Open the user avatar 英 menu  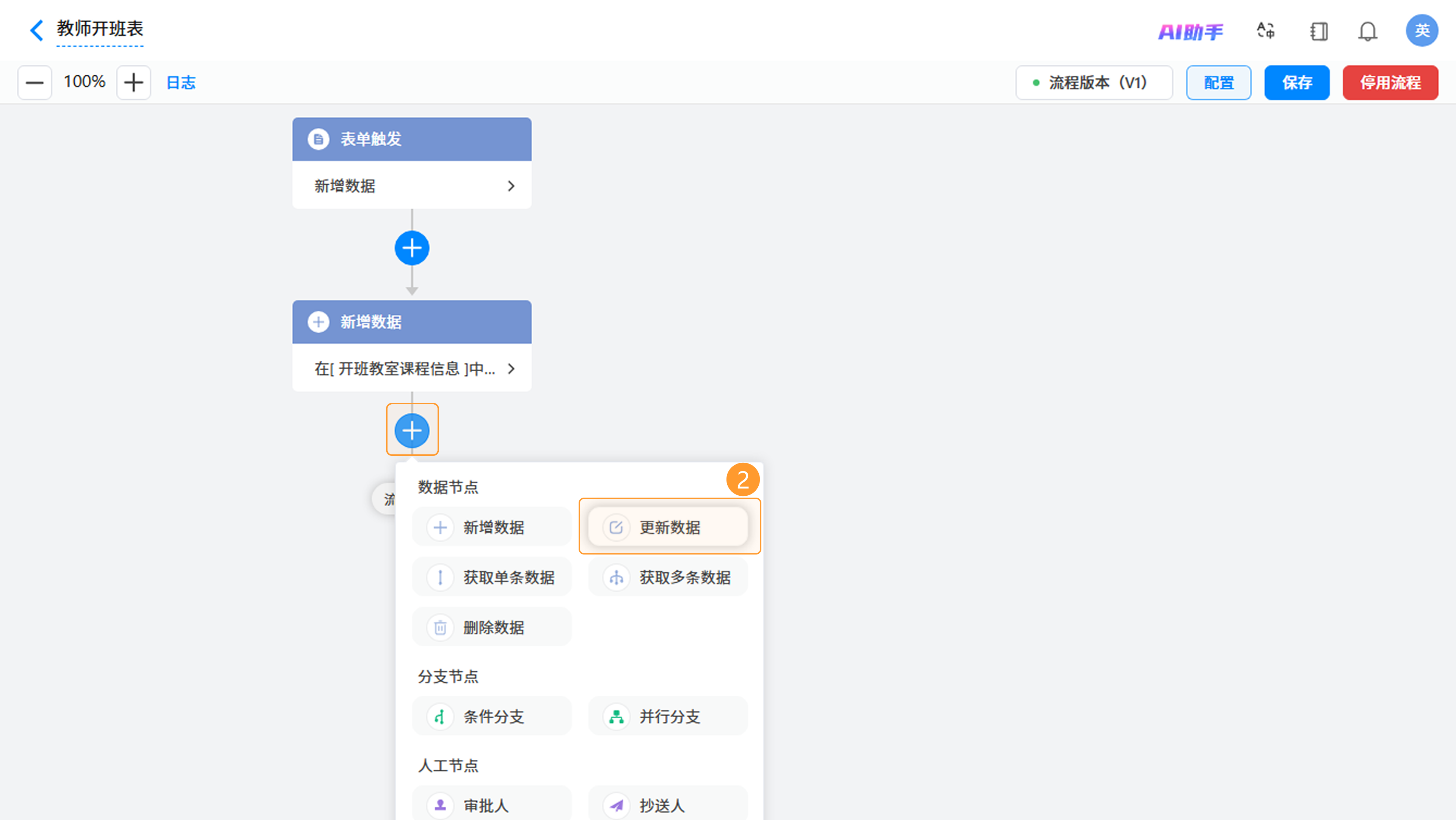coord(1421,31)
